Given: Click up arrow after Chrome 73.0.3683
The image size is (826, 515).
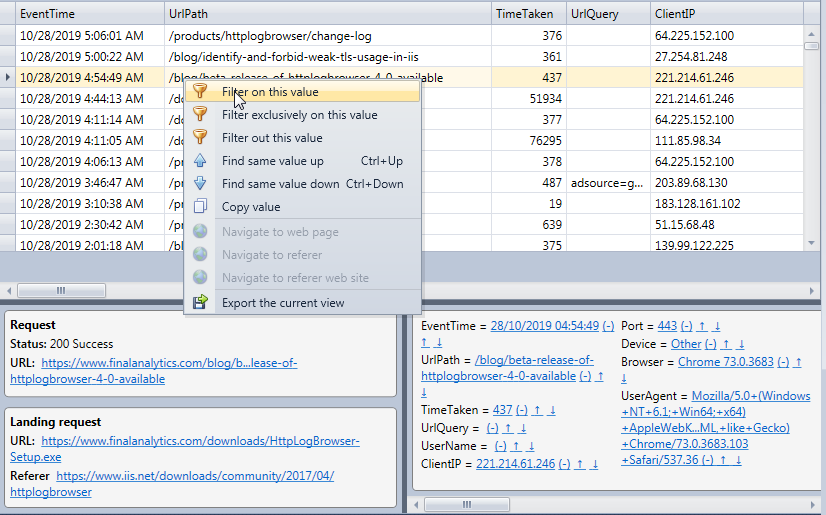Looking at the screenshot, I should tap(798, 362).
